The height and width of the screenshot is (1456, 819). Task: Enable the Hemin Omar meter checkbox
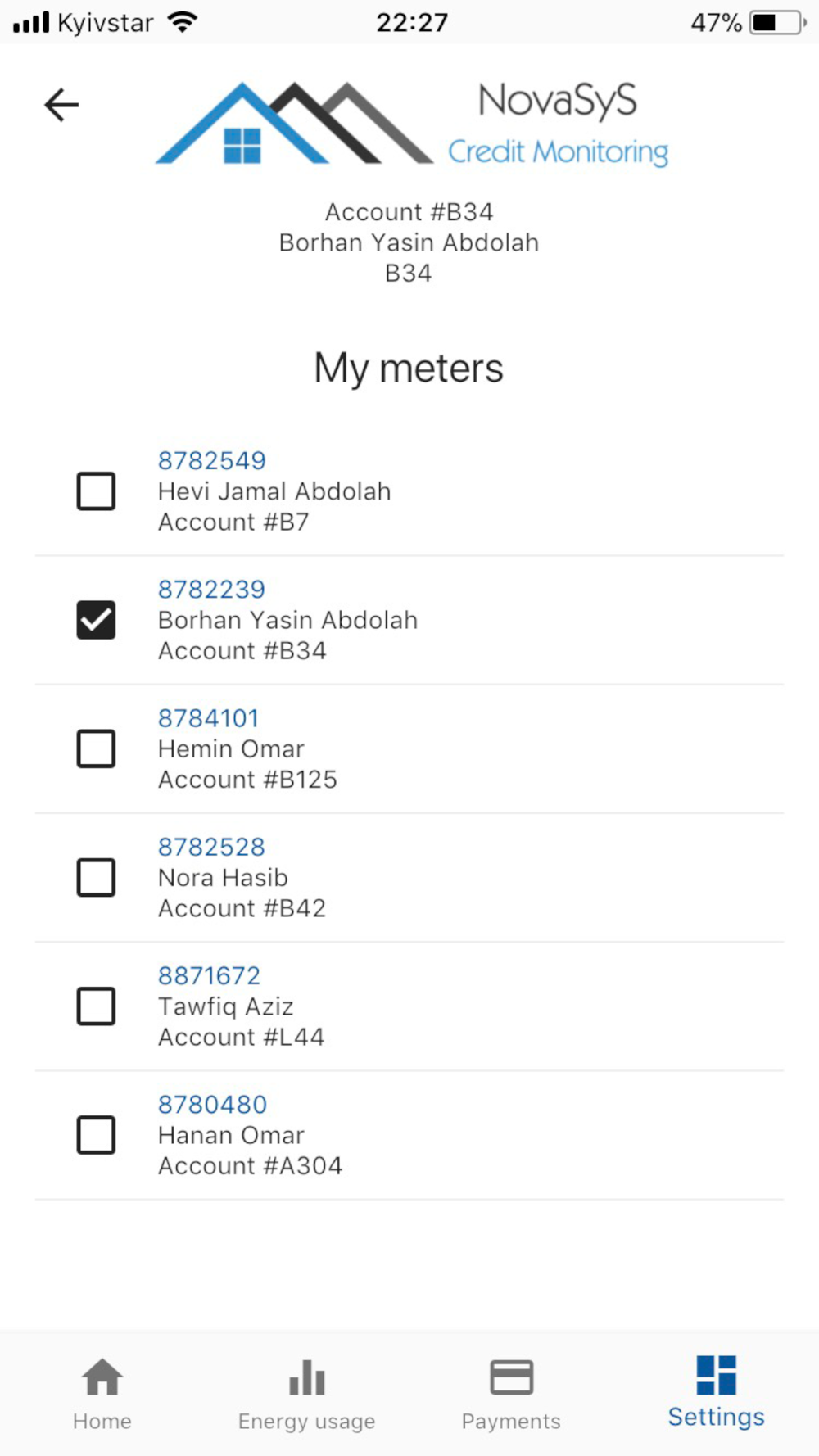click(96, 748)
